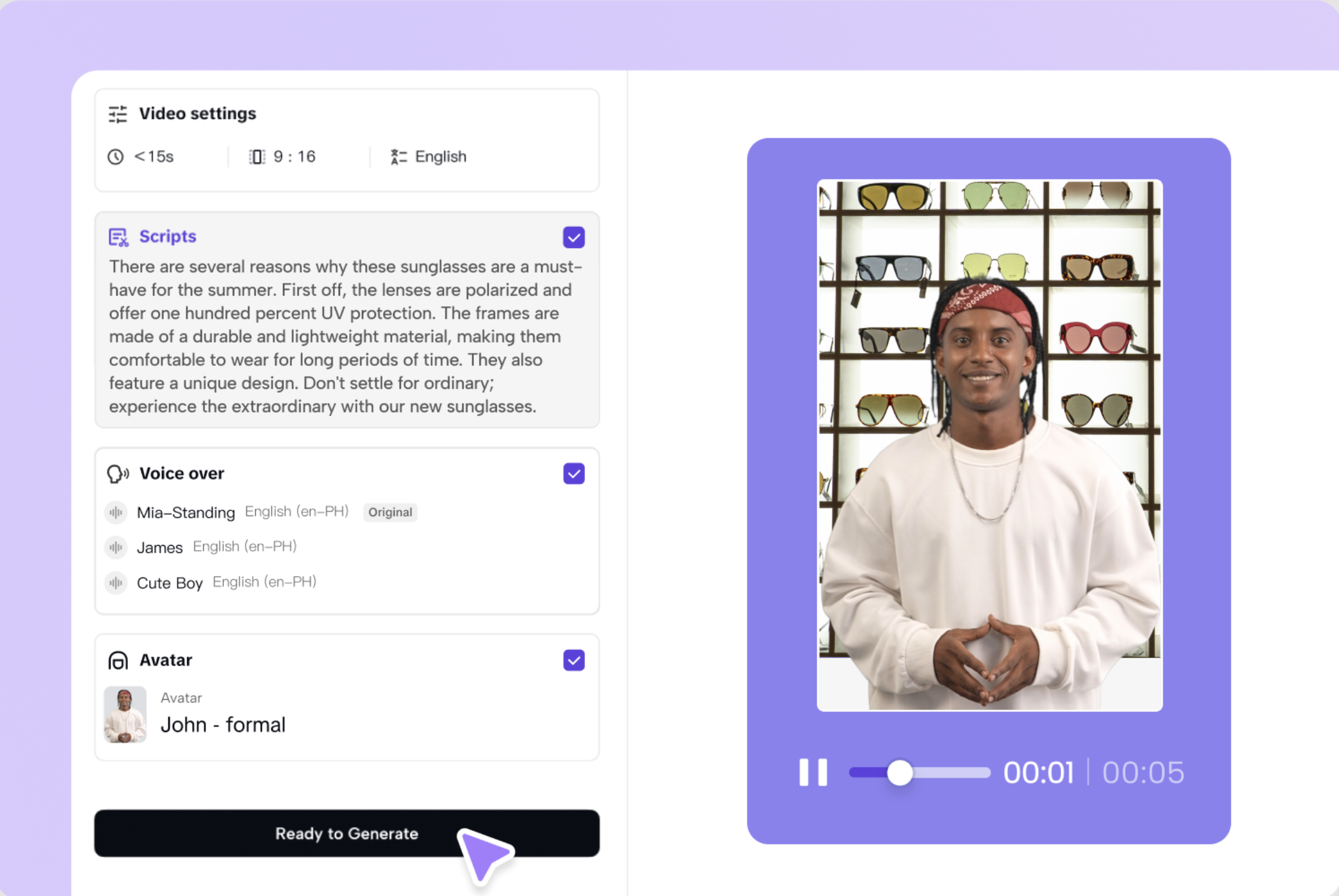Screen dimensions: 1339x896
Task: Click the Ready to Generate button
Action: (x=346, y=833)
